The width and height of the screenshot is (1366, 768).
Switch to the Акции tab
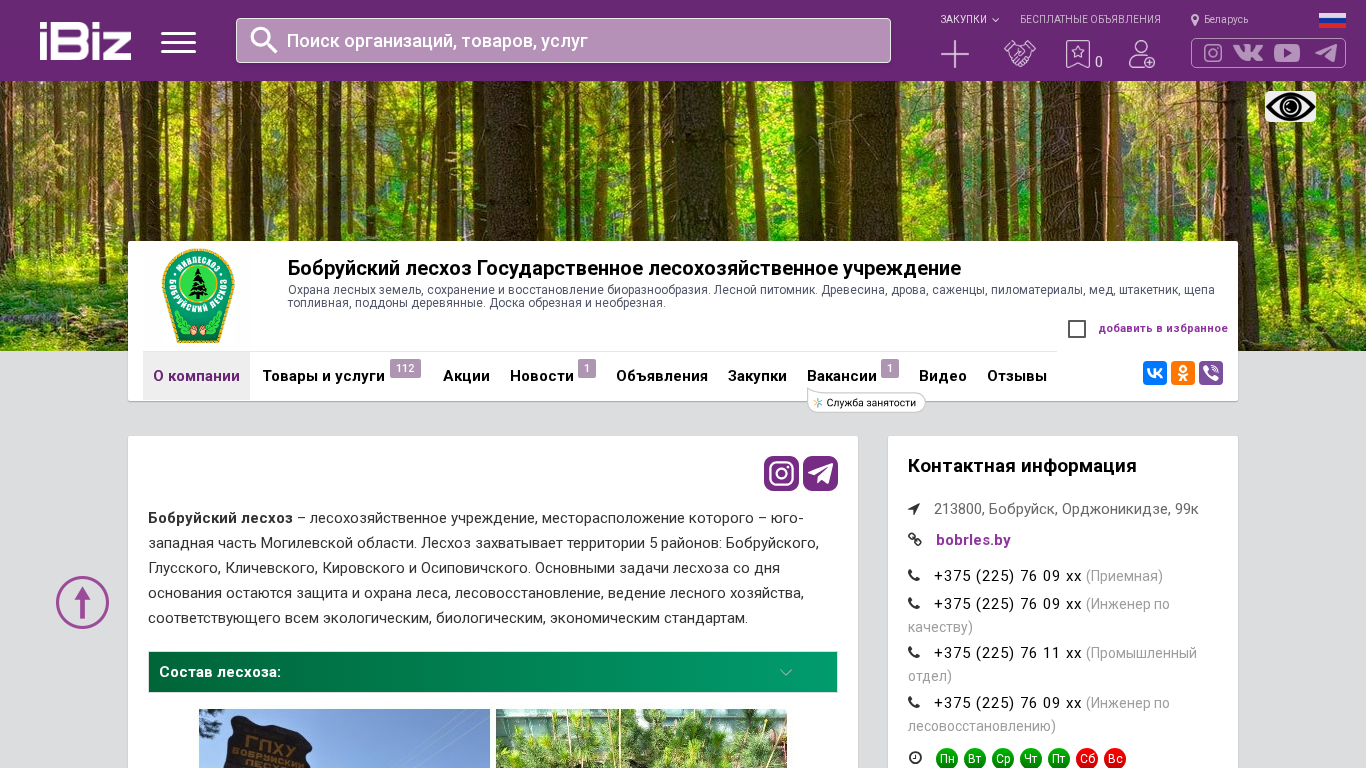(466, 376)
